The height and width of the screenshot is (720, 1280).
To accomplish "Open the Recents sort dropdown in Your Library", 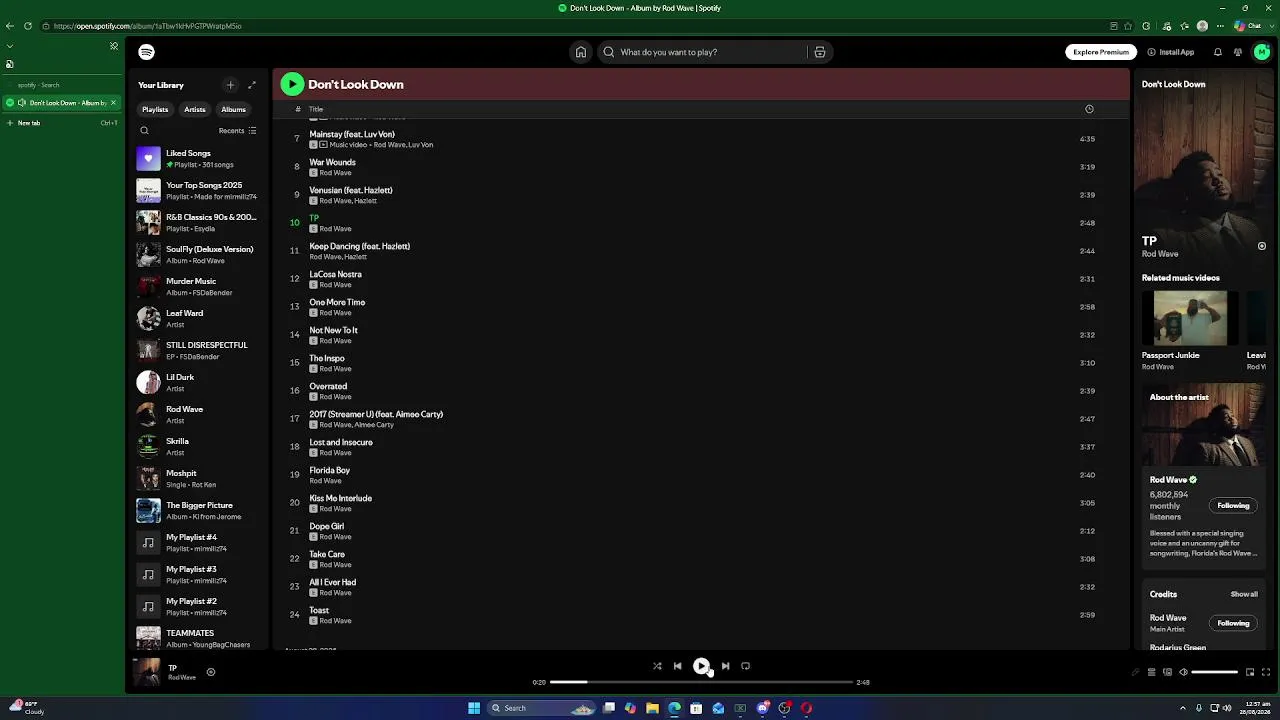I will (x=238, y=131).
